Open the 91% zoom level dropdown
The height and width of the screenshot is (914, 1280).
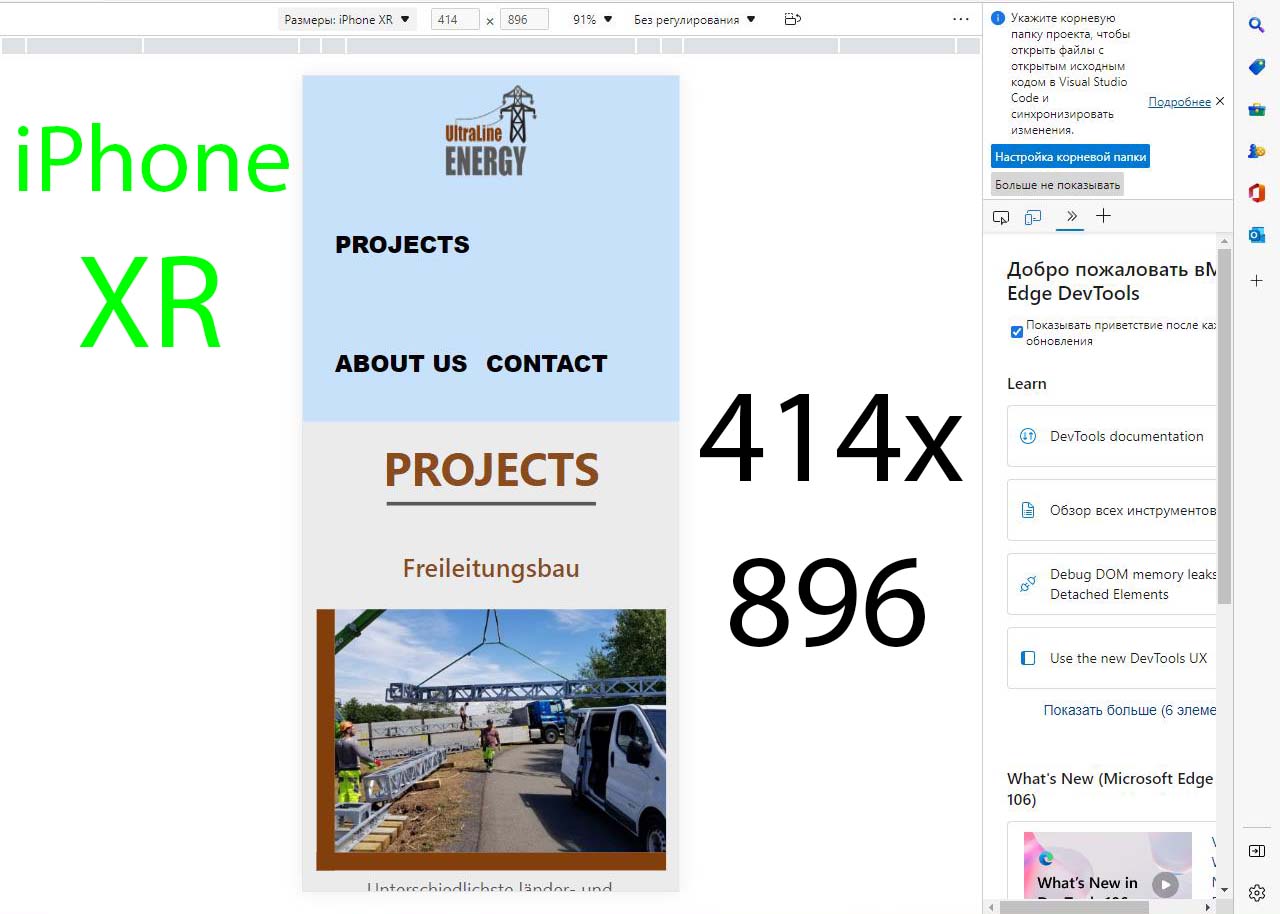[592, 19]
